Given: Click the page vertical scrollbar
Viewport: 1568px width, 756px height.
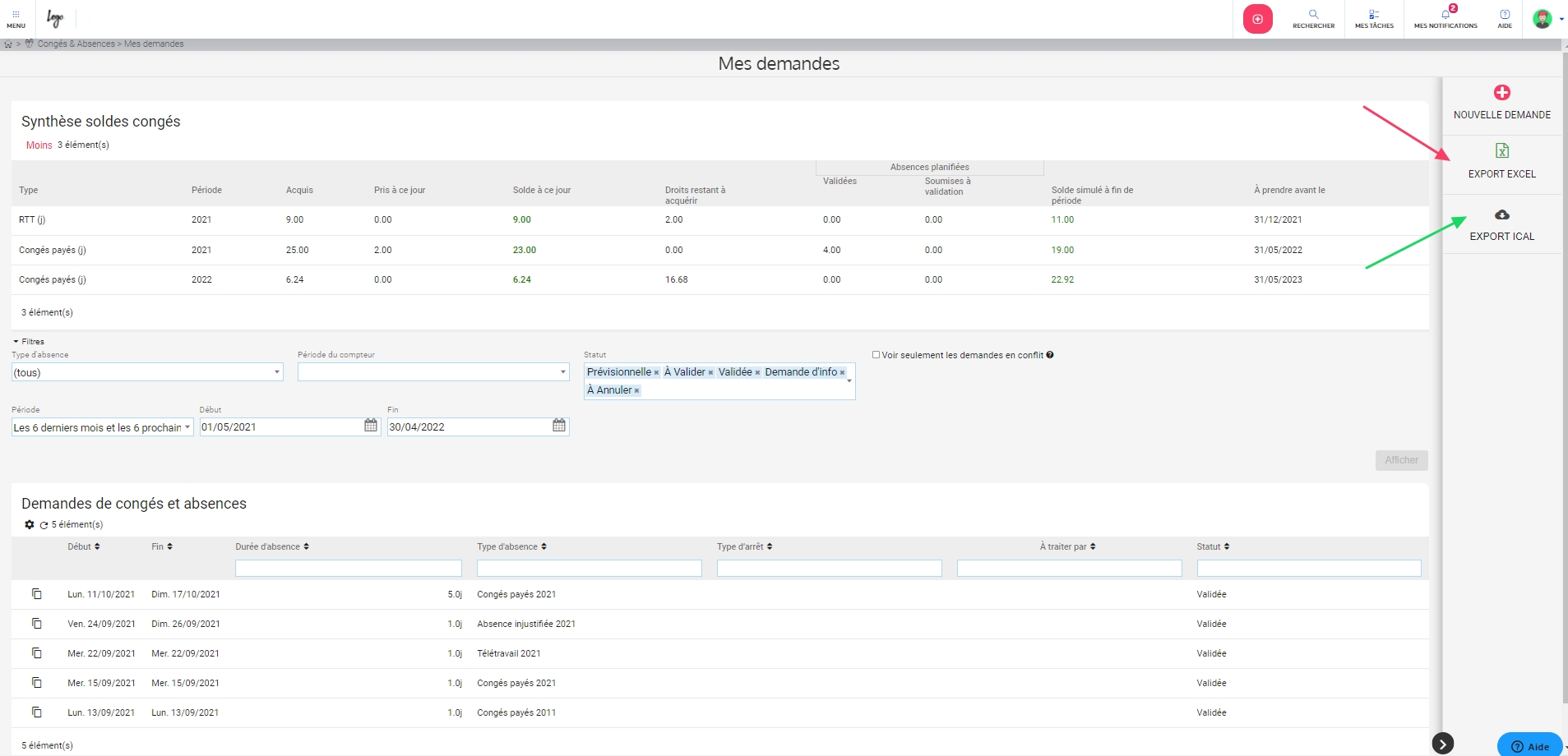Looking at the screenshot, I should tap(1565, 378).
